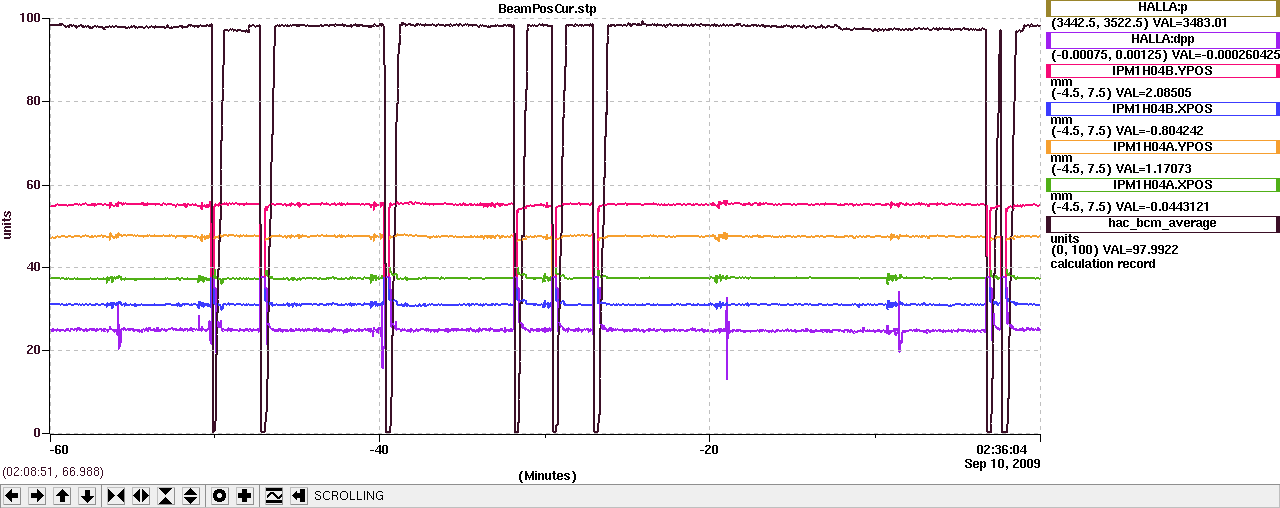Screen dimensions: 1280x508
Task: Click the plus-shaped toolbar icon
Action: 245,496
